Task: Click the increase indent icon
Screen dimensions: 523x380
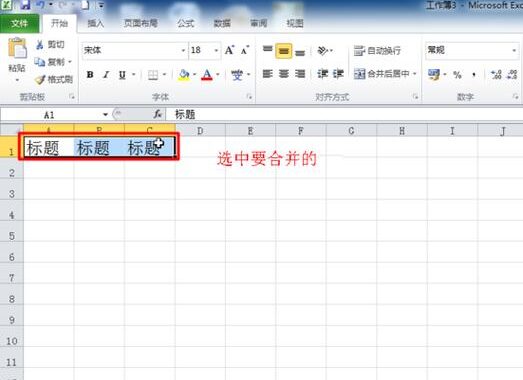Action: click(x=338, y=74)
